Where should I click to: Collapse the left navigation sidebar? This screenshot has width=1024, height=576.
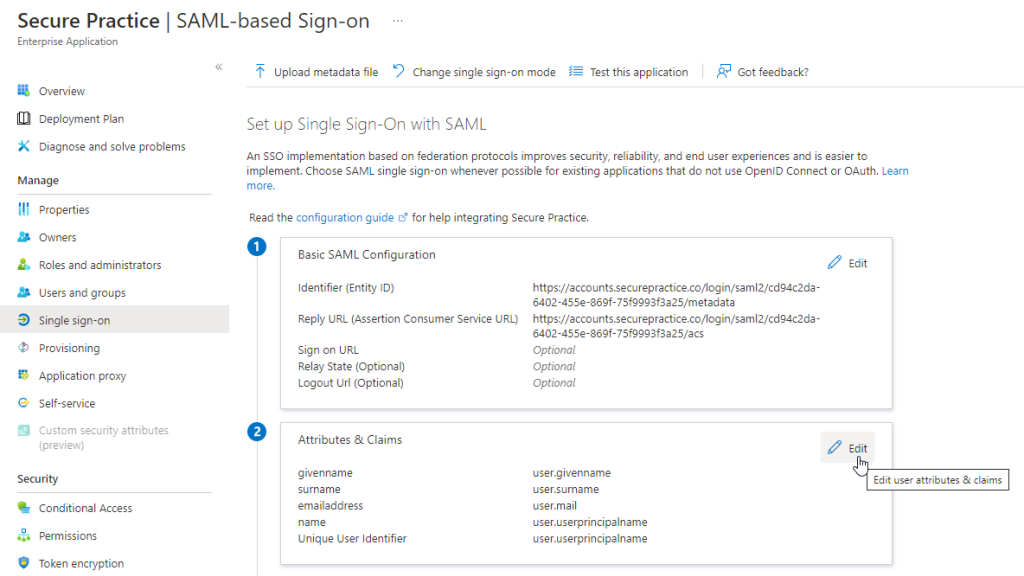pyautogui.click(x=218, y=67)
